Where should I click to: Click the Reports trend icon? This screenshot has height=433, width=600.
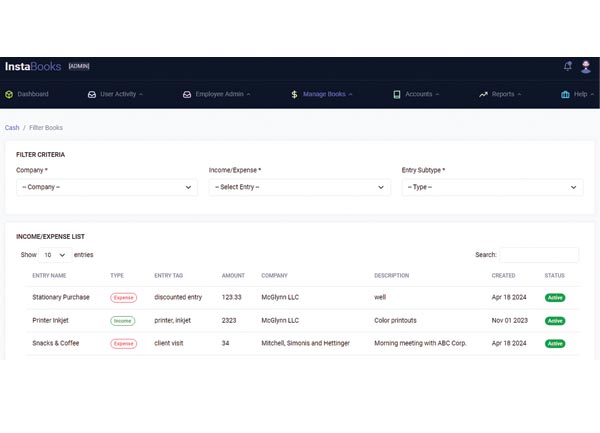(483, 95)
